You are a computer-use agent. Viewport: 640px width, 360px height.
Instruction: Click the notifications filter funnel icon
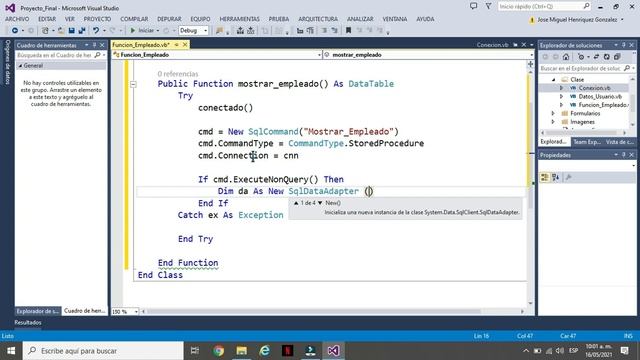[x=489, y=7]
